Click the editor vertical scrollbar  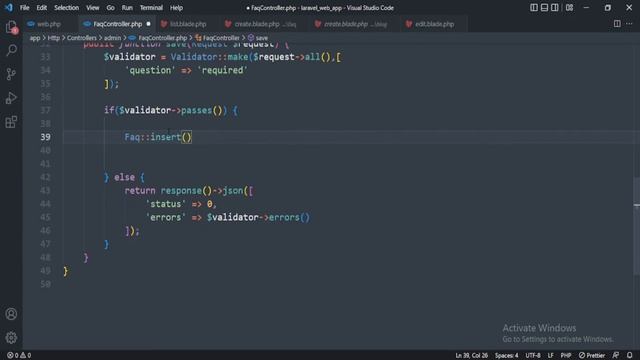click(x=636, y=227)
